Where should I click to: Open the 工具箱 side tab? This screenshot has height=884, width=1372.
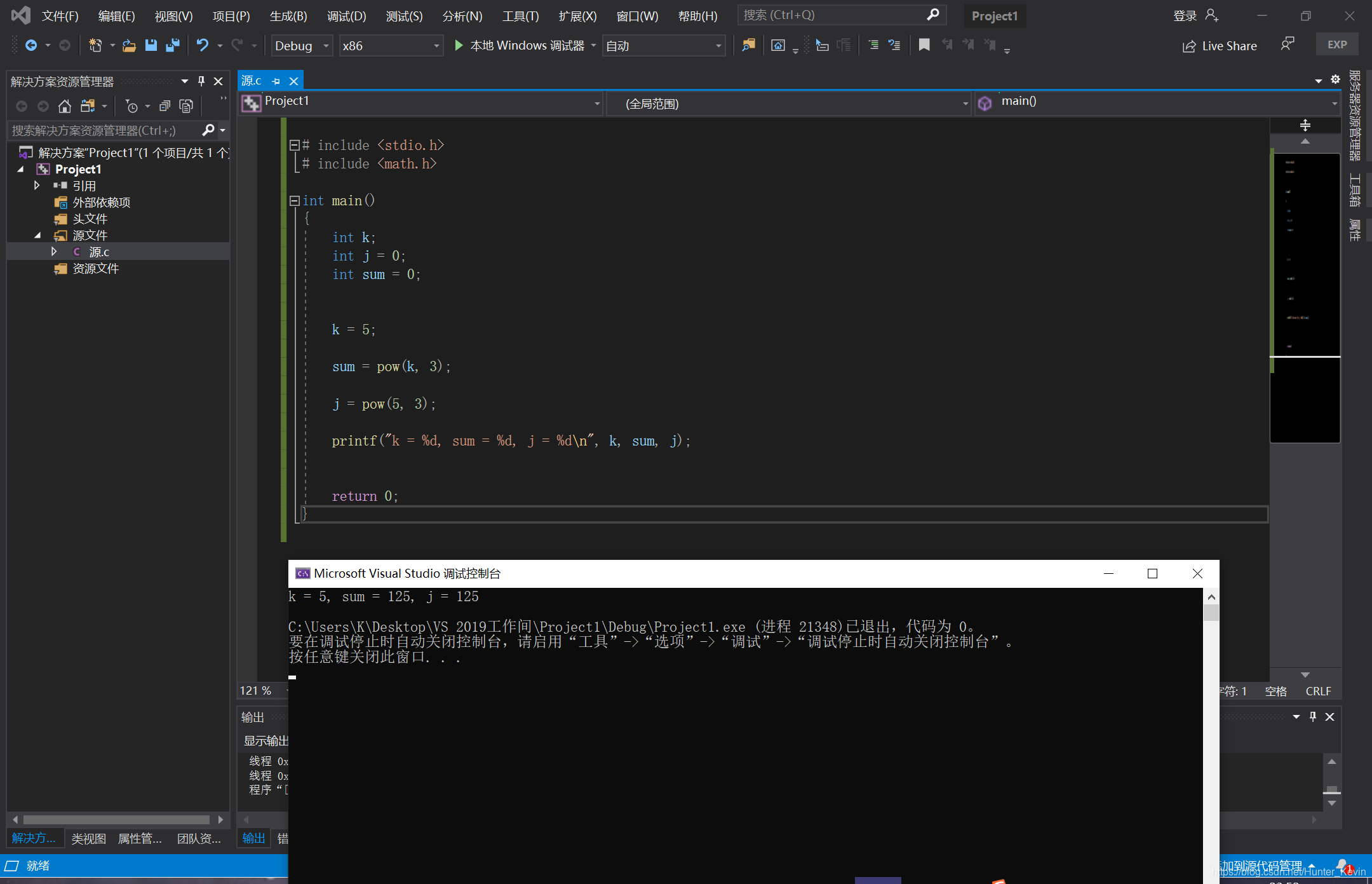[x=1354, y=190]
